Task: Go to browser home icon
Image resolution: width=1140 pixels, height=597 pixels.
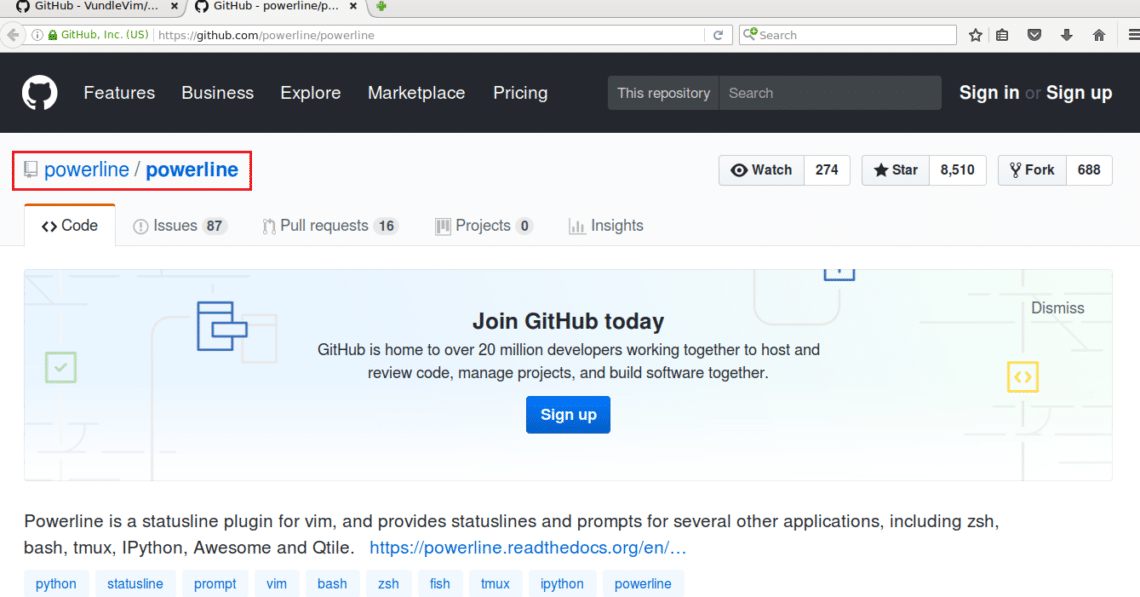Action: (x=1099, y=35)
